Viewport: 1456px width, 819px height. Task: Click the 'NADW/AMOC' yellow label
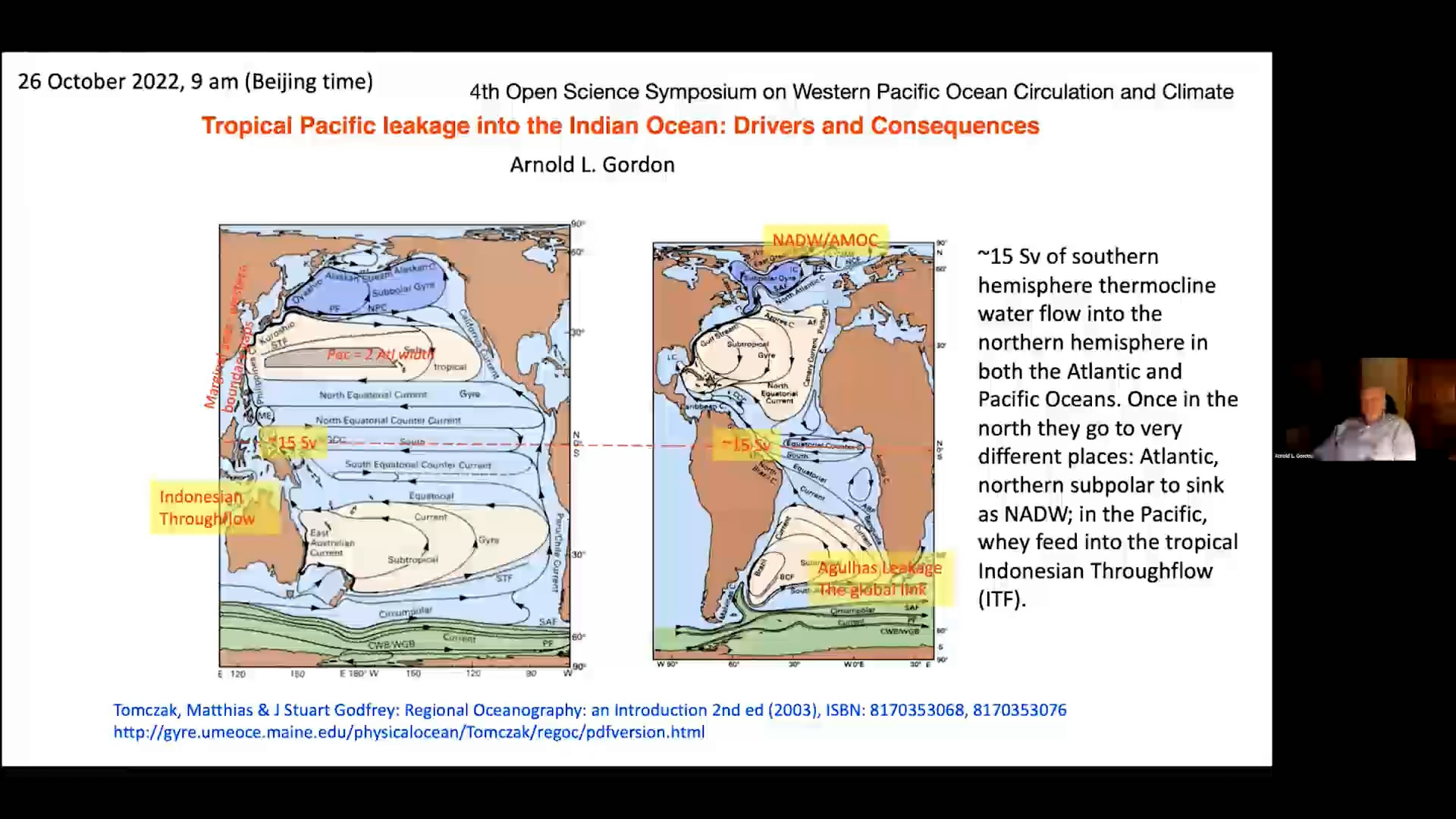click(x=825, y=240)
